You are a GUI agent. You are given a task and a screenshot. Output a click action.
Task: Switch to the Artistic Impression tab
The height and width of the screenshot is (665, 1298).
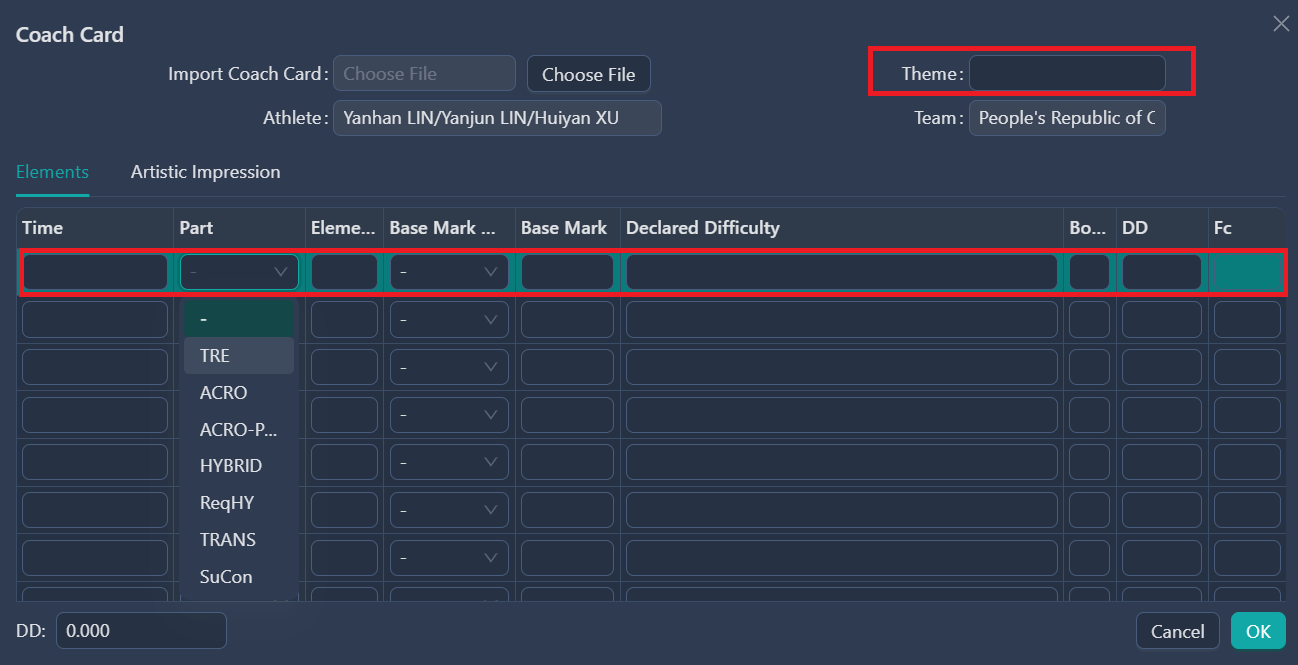(x=205, y=172)
